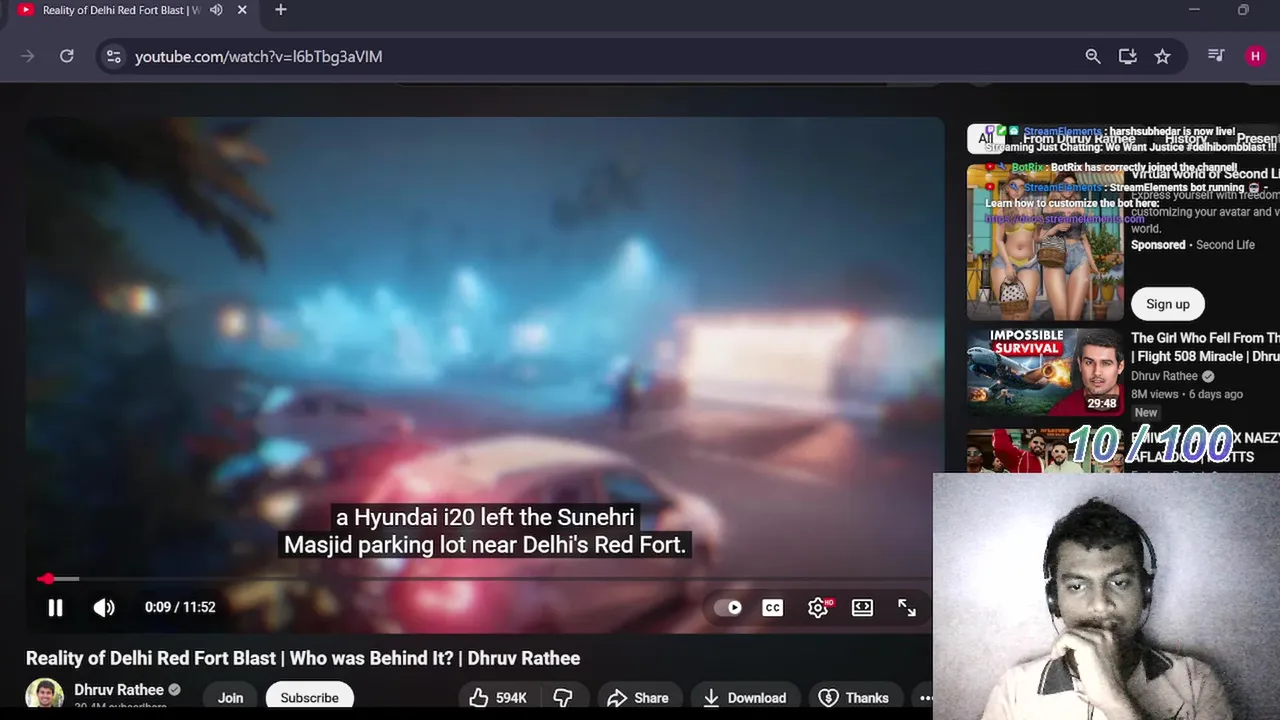Like the video (594K)
The image size is (1280, 720).
[x=500, y=698]
